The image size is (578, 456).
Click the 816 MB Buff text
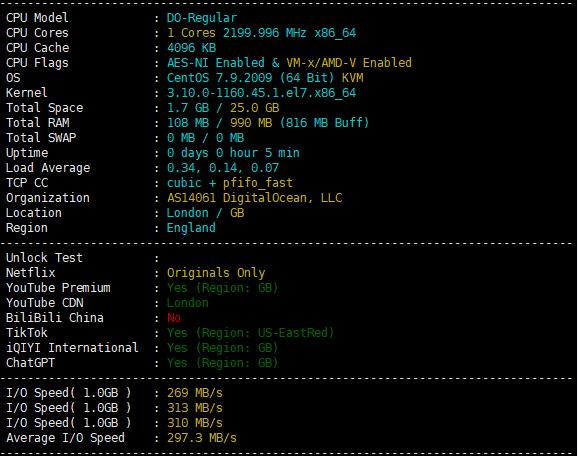point(324,123)
